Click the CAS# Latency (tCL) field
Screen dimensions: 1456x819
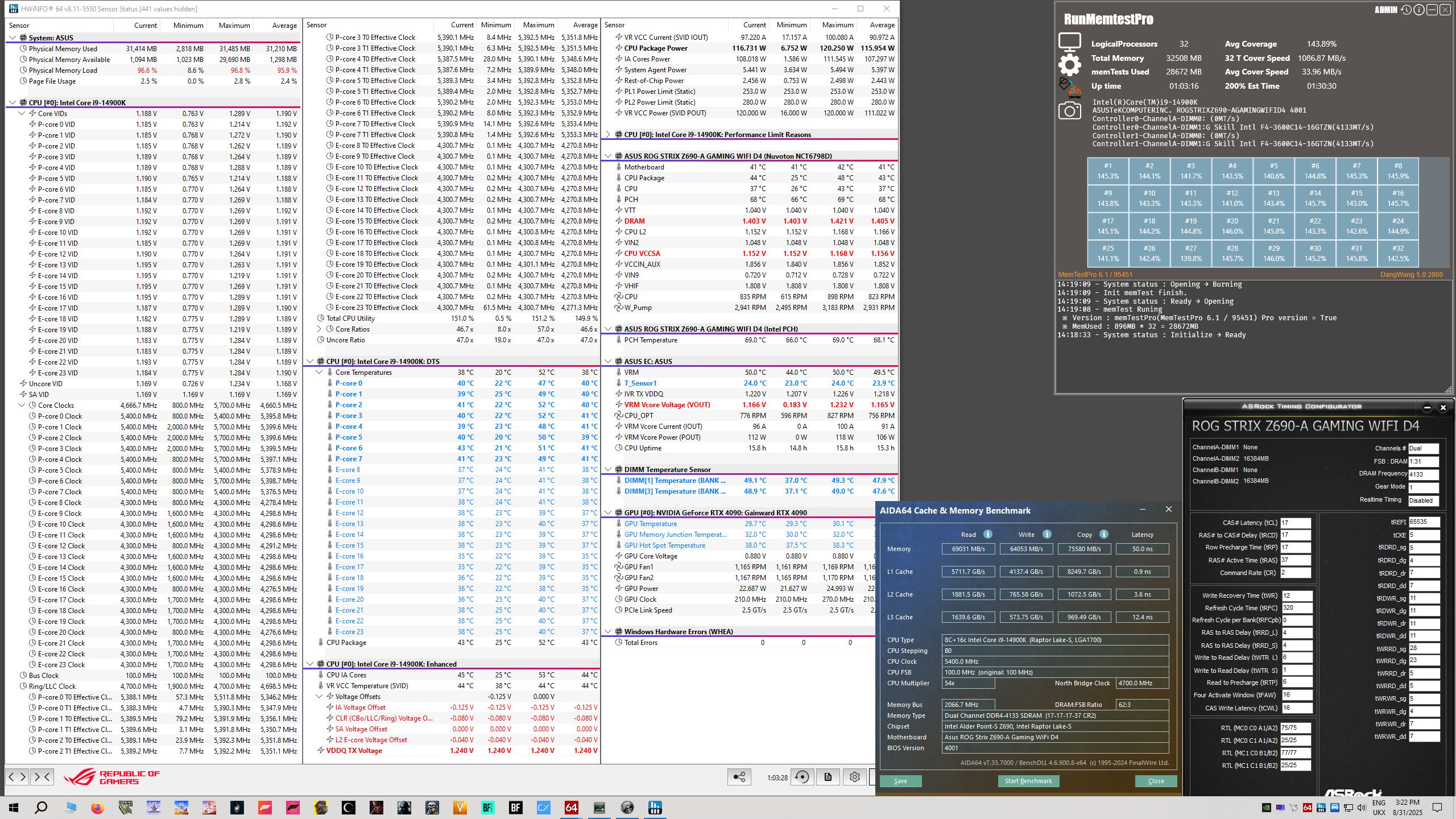(1296, 523)
